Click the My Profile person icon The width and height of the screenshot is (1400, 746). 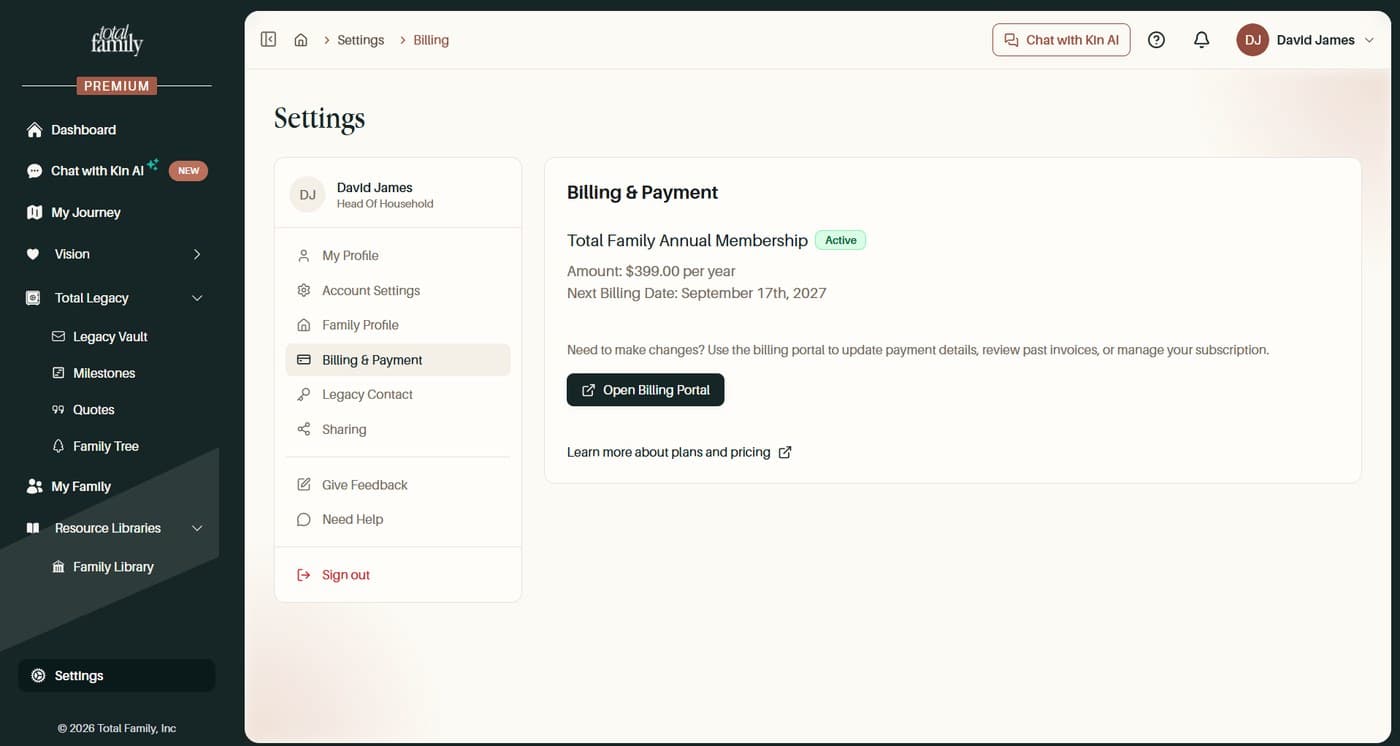[x=304, y=256]
